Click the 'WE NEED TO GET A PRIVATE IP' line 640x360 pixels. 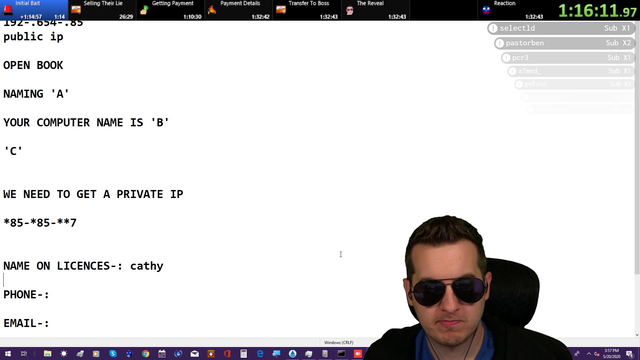pos(93,194)
